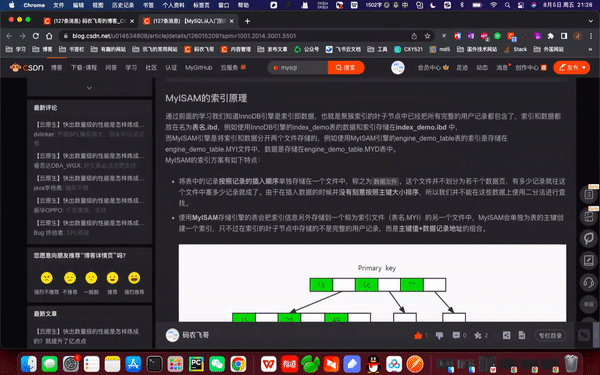600x375 pixels.
Task: Click the CSDN logo
Action: 27,68
